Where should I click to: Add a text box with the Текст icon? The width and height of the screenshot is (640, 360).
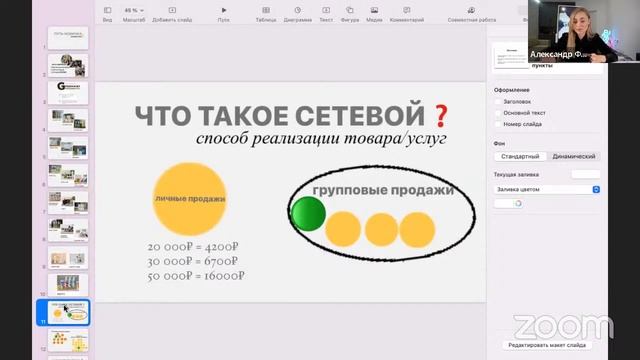tap(326, 10)
